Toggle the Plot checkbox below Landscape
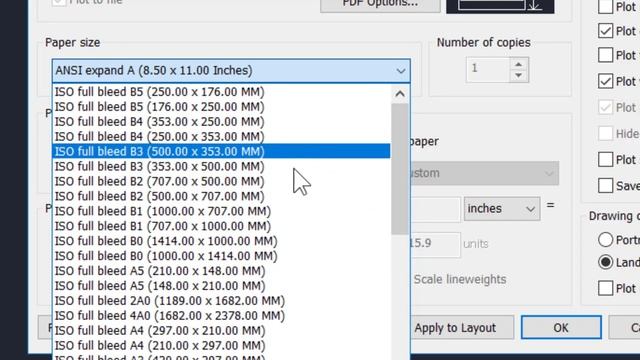 605,288
